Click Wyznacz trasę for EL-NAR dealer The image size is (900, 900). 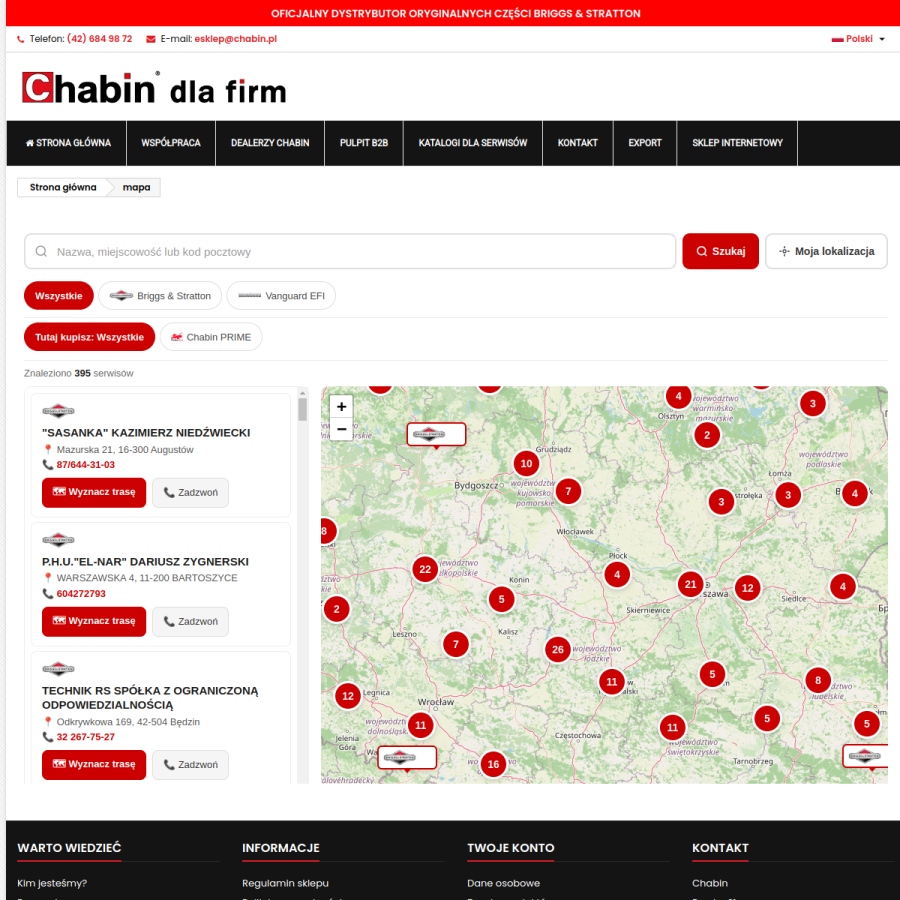[94, 622]
